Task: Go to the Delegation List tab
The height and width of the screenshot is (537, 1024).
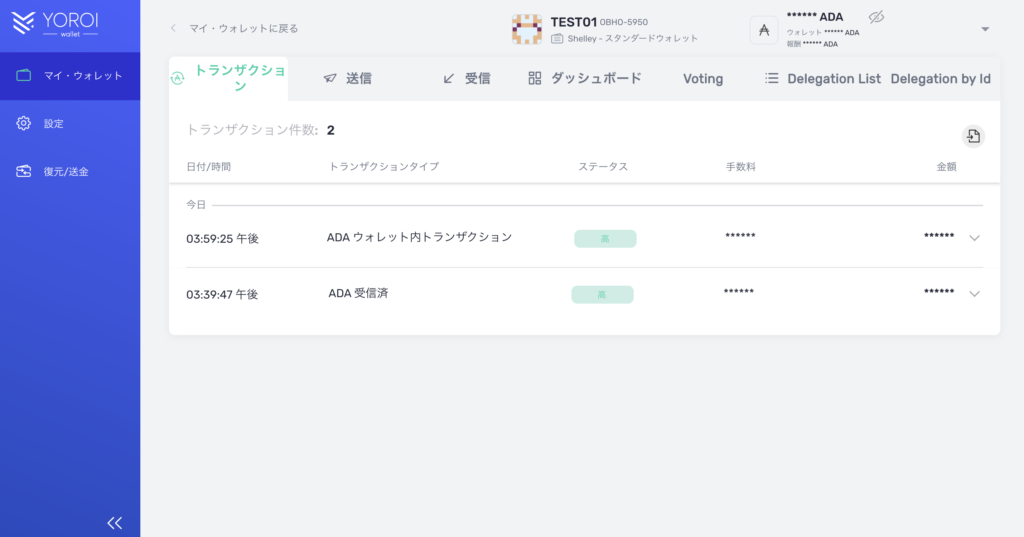Action: (x=822, y=79)
